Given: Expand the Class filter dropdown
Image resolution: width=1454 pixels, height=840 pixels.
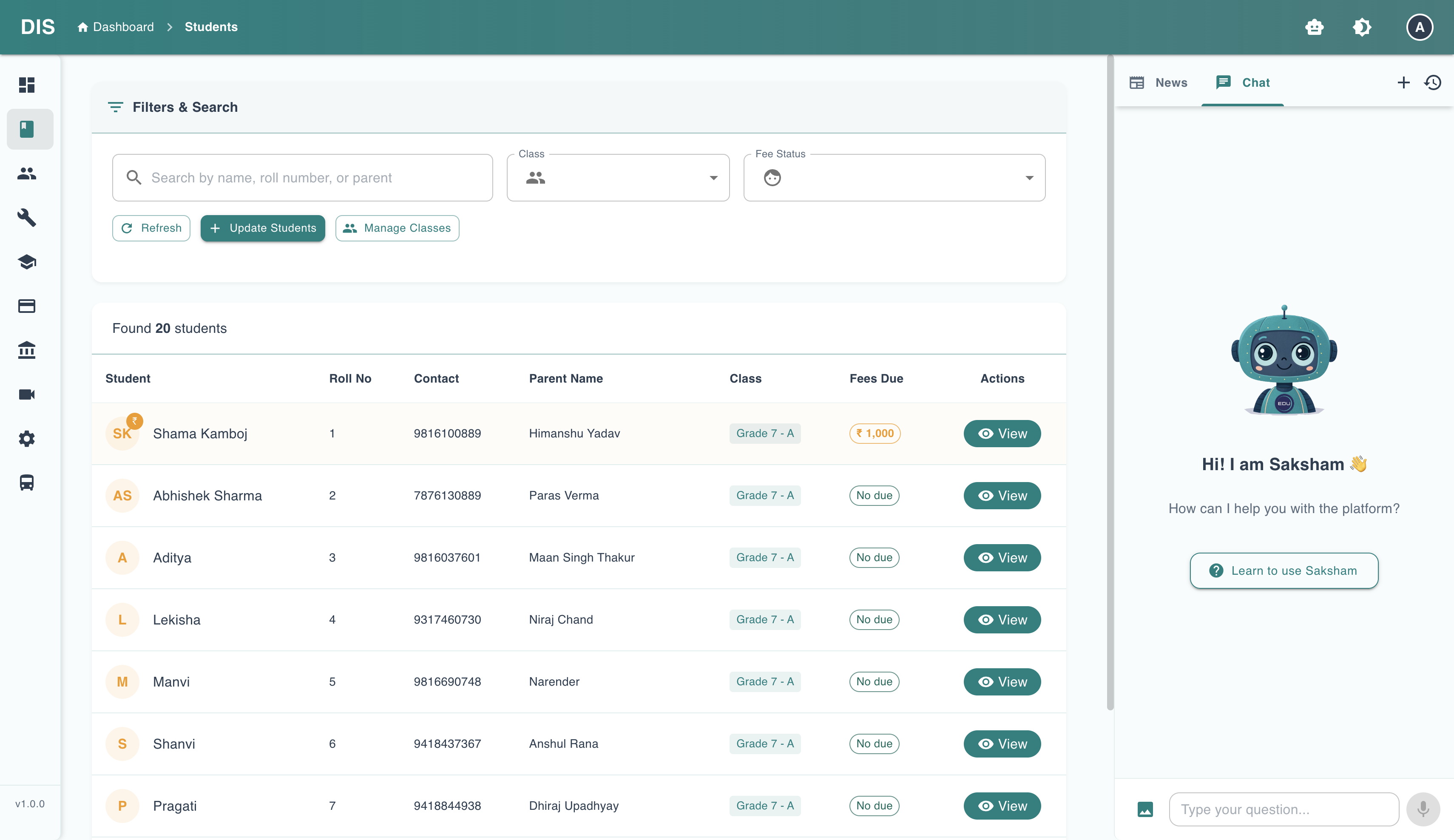Looking at the screenshot, I should tap(617, 178).
